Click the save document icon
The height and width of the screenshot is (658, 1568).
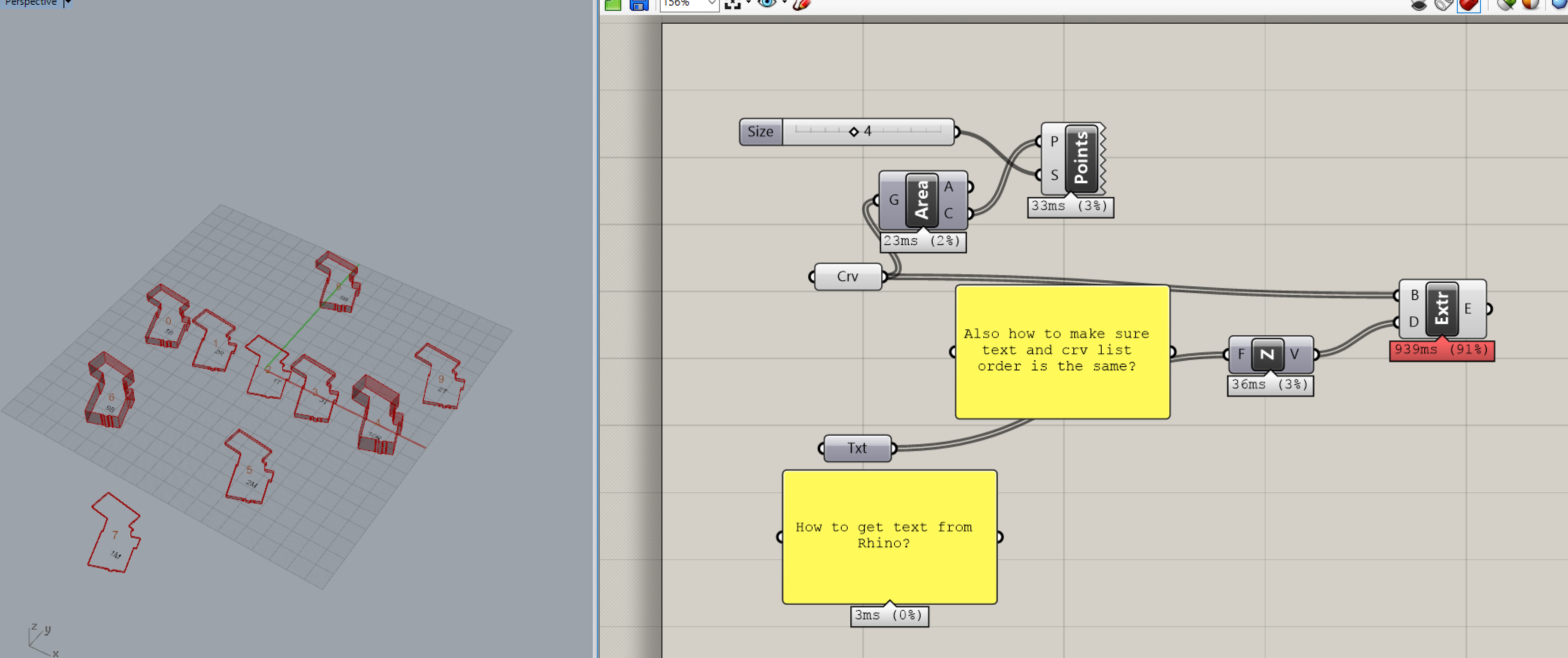click(x=638, y=5)
